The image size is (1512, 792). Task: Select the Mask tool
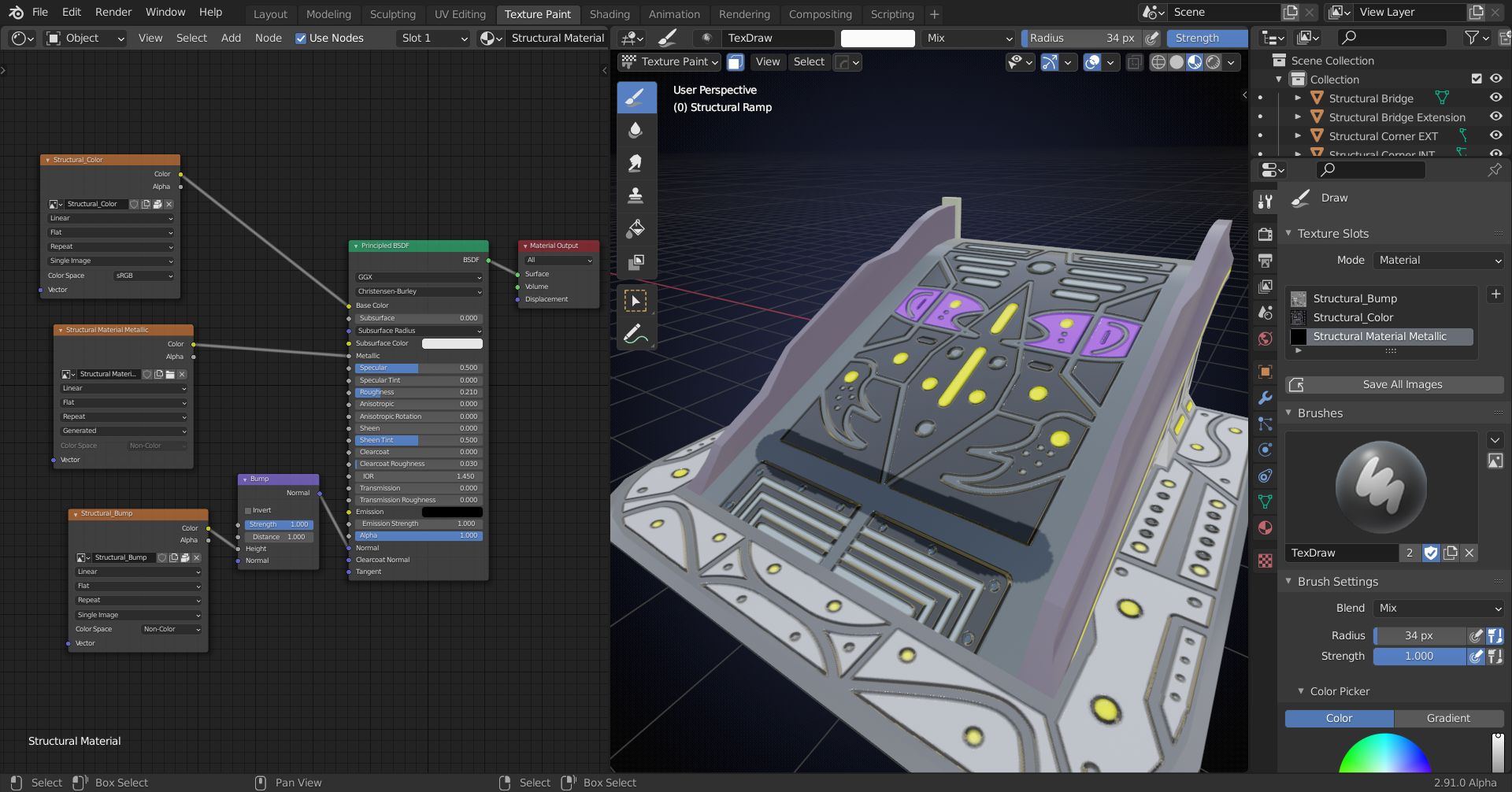(636, 261)
